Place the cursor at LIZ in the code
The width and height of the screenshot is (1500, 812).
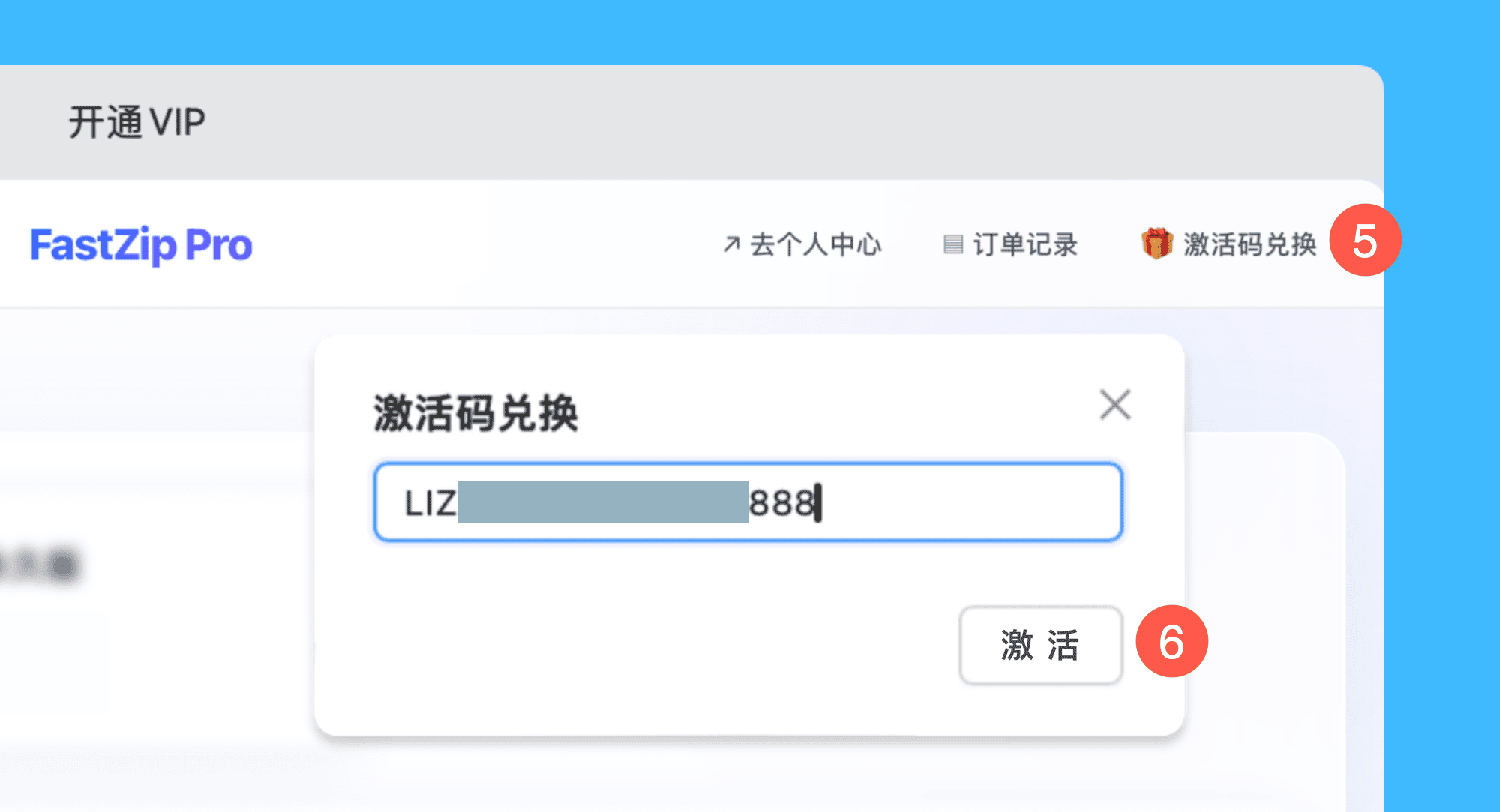coord(430,503)
